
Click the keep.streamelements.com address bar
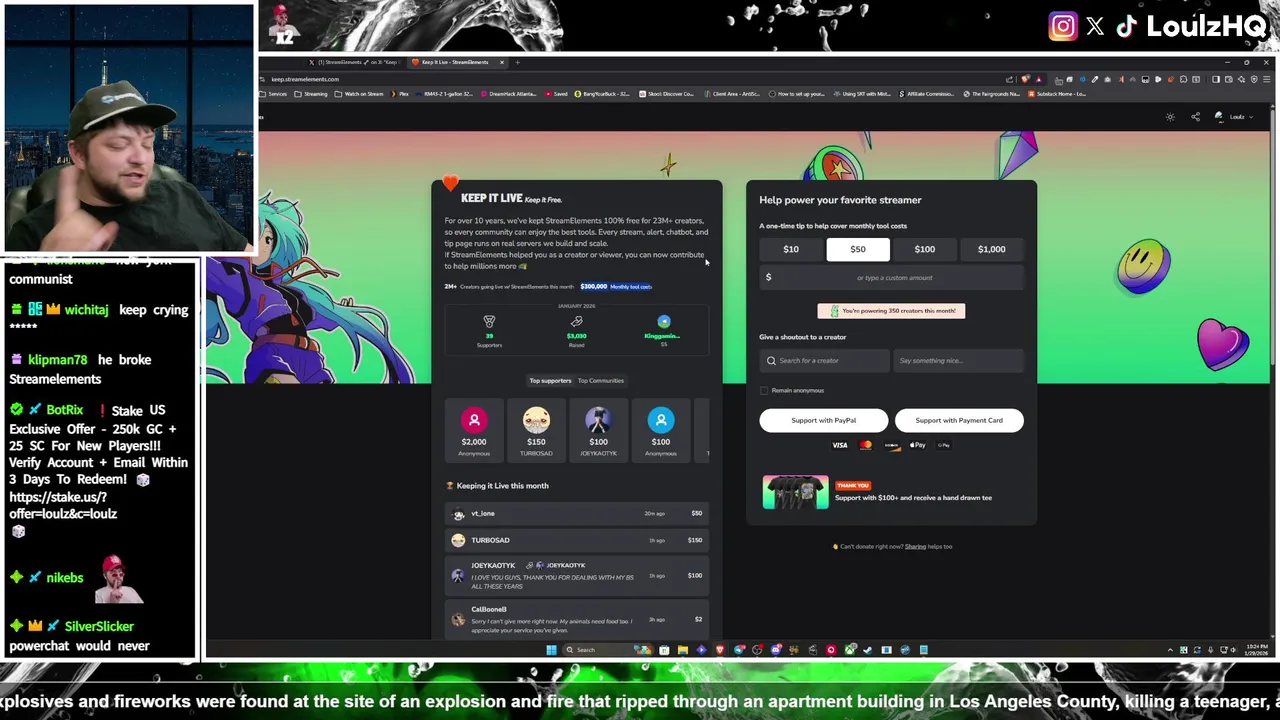click(305, 79)
